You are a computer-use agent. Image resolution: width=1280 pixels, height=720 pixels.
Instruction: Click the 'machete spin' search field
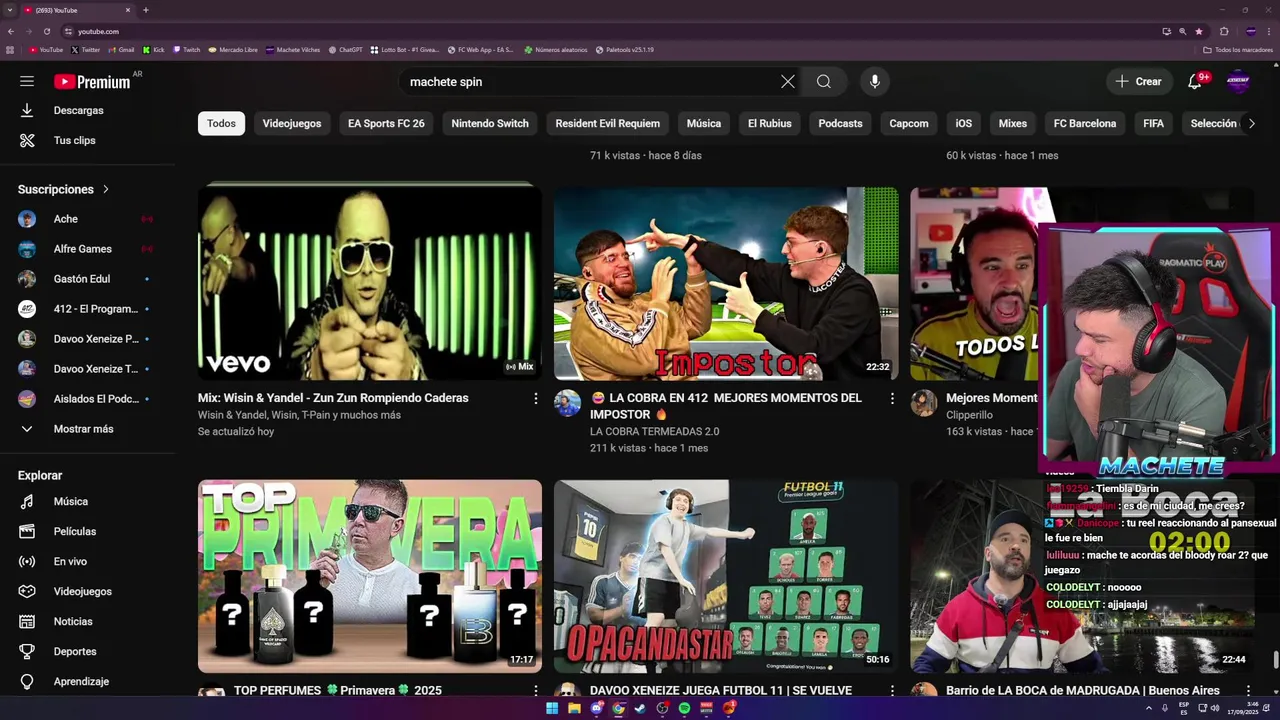click(590, 82)
